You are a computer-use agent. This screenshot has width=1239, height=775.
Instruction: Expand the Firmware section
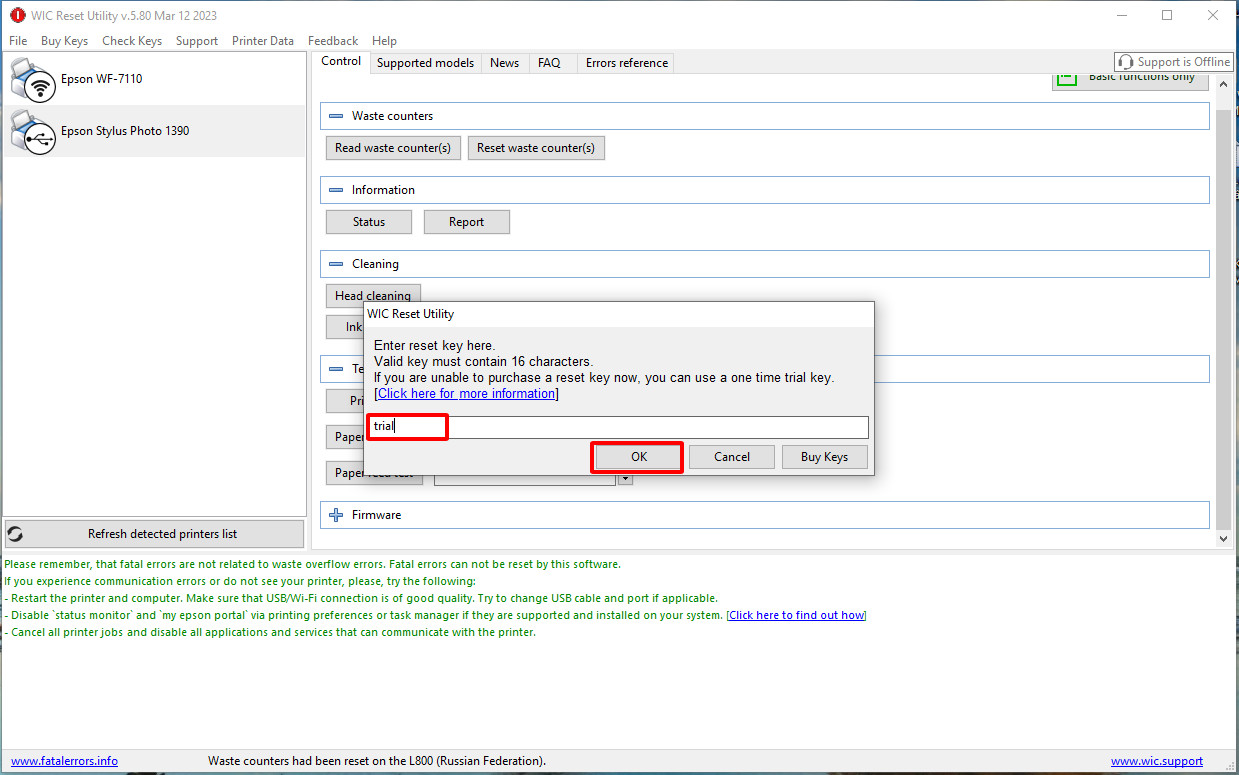336,515
